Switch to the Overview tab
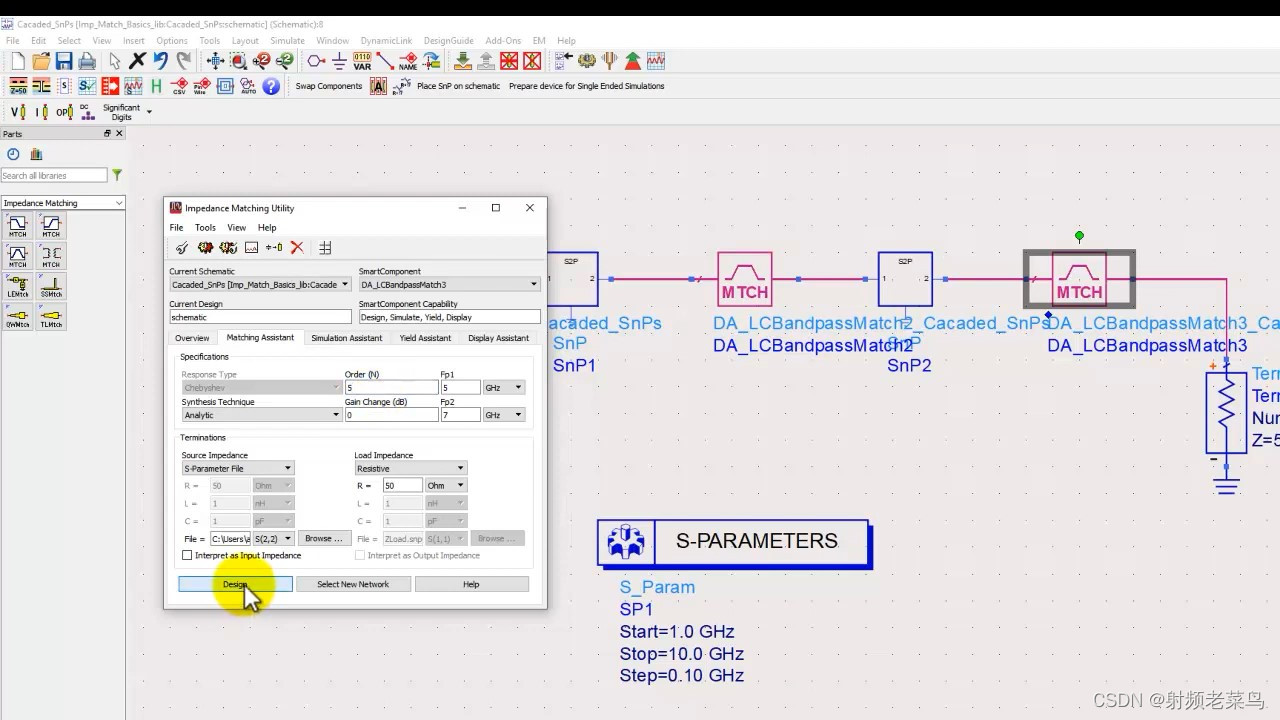 [x=192, y=338]
